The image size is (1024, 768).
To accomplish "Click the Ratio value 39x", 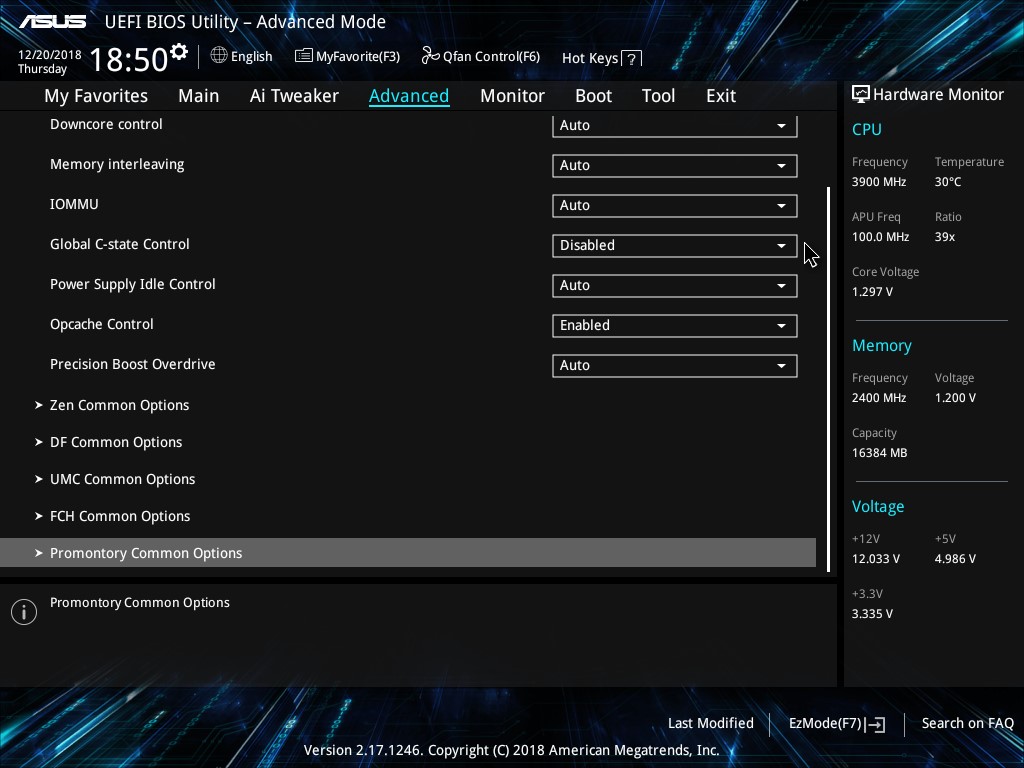I will point(944,237).
